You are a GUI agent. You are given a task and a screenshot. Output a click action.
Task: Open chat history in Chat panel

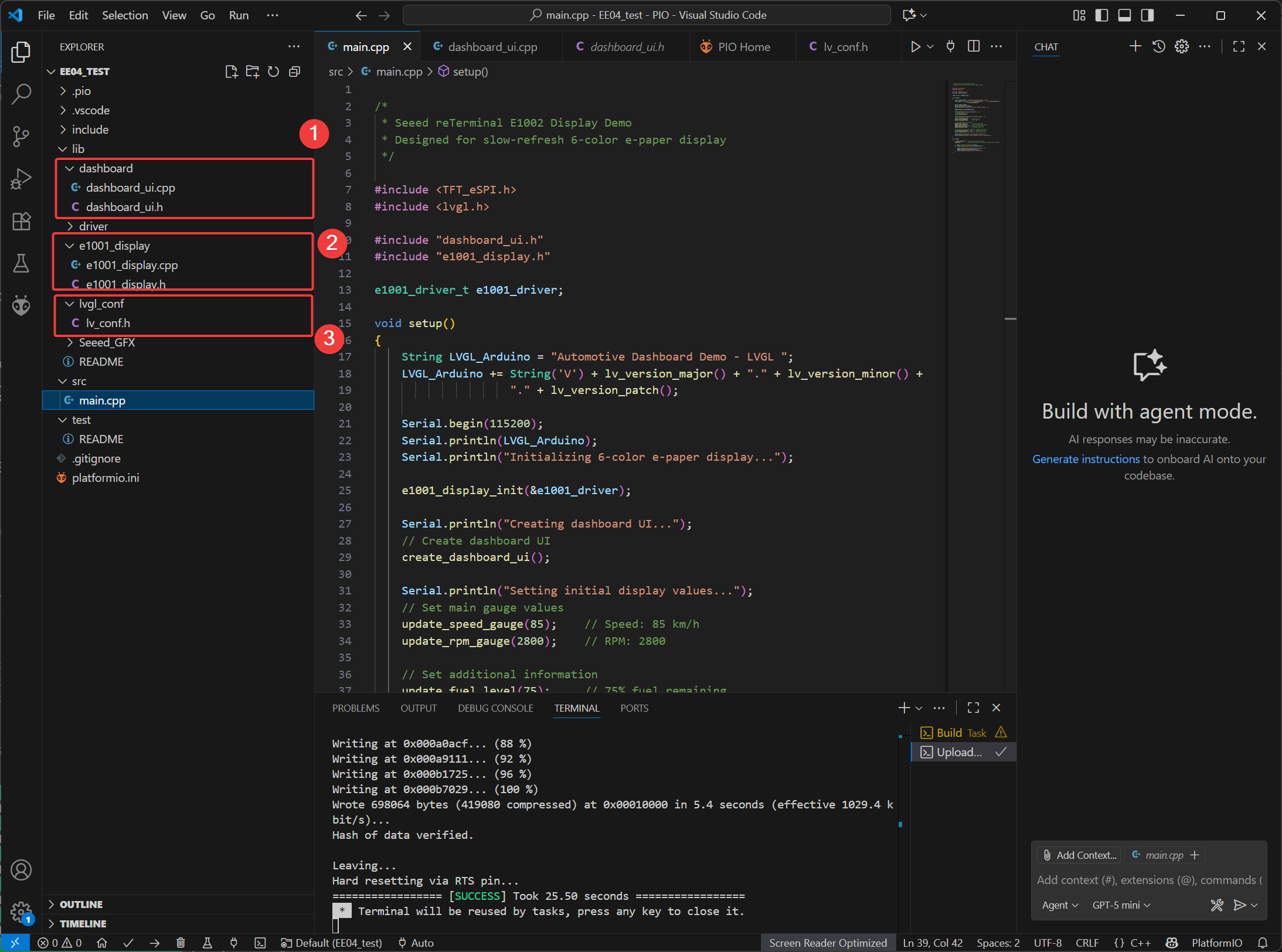pos(1158,46)
